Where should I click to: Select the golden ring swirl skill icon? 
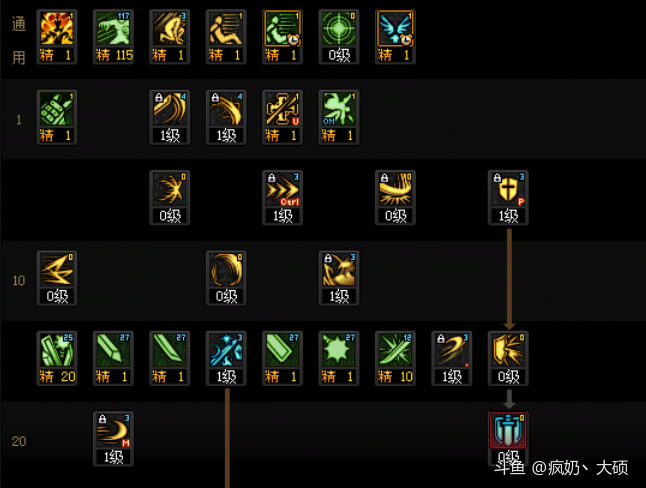point(226,270)
